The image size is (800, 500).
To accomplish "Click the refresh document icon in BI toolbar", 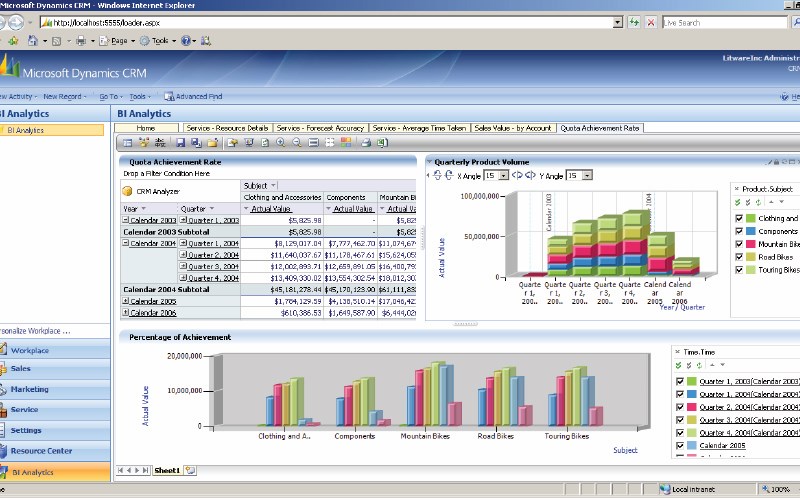I will click(x=265, y=143).
